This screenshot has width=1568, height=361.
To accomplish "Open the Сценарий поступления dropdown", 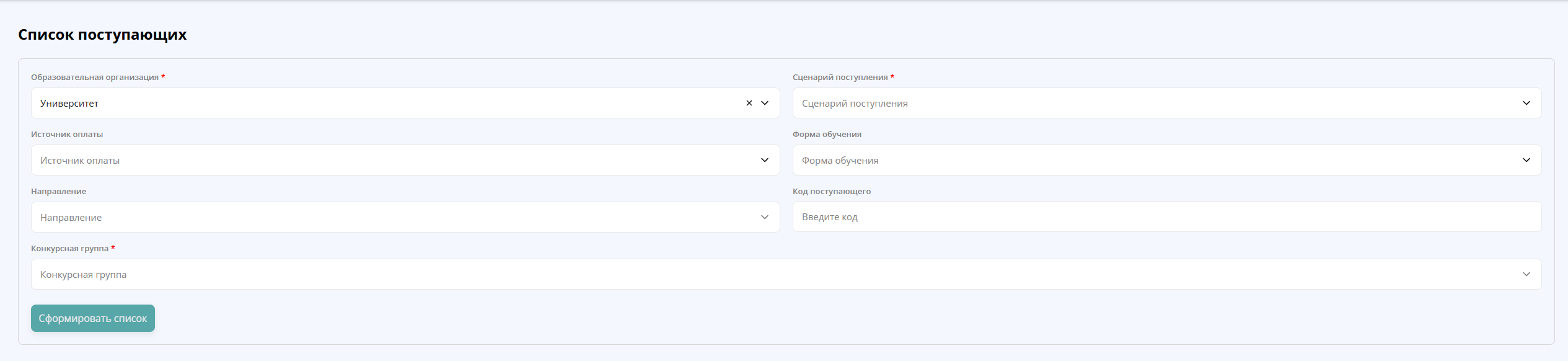I will pyautogui.click(x=1166, y=103).
